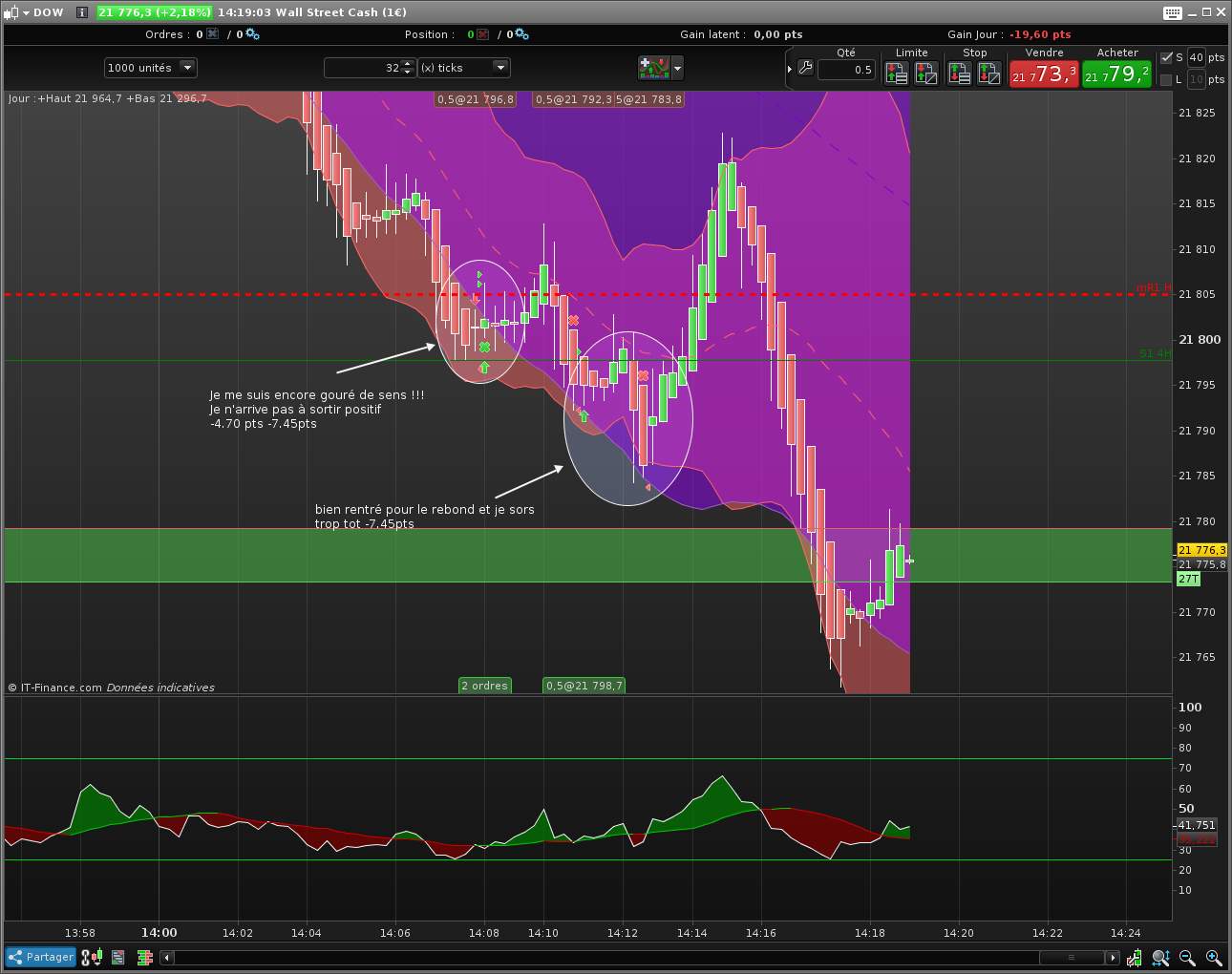Click the zoom in magnifier icon
The width and height of the screenshot is (1232, 974).
pyautogui.click(x=1214, y=957)
